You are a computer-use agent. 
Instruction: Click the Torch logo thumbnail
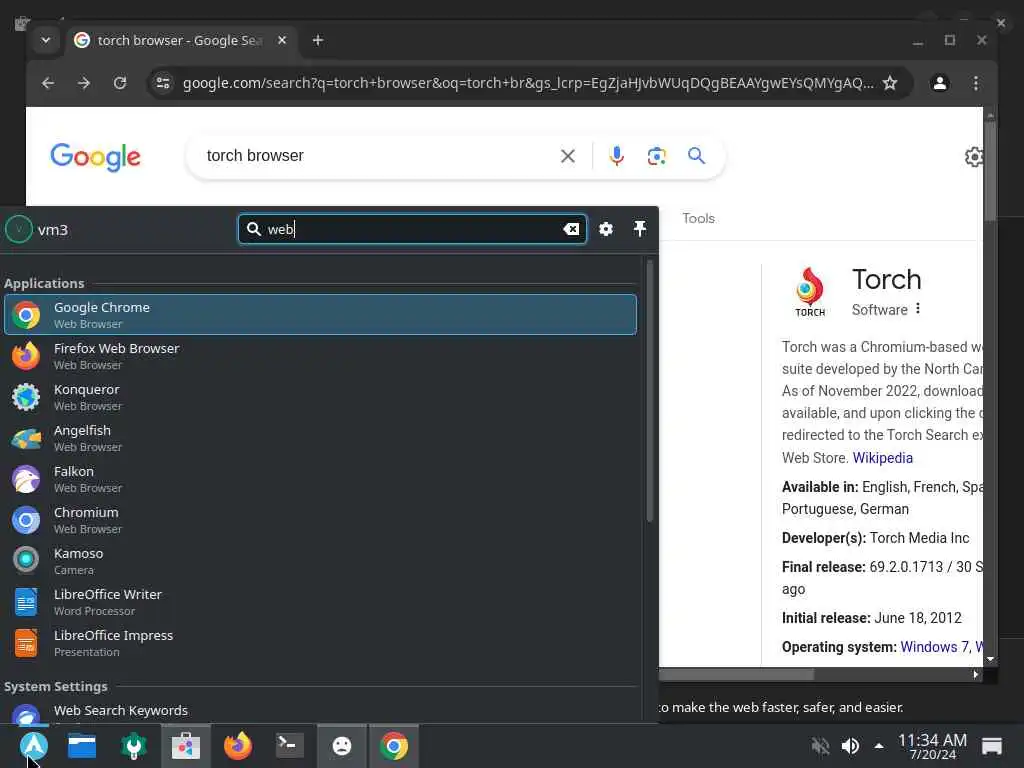810,291
